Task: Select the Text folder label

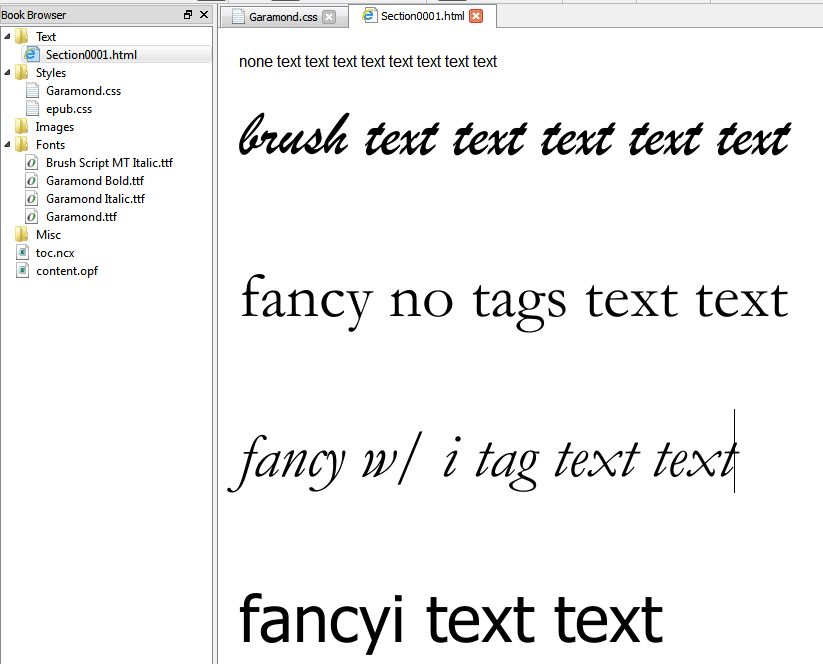Action: [46, 37]
